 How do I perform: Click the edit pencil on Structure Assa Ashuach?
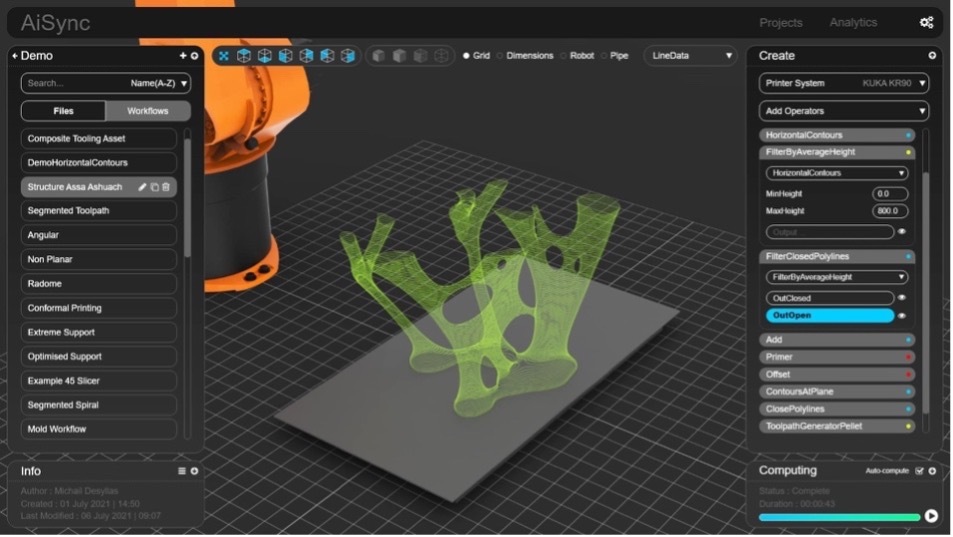point(143,187)
